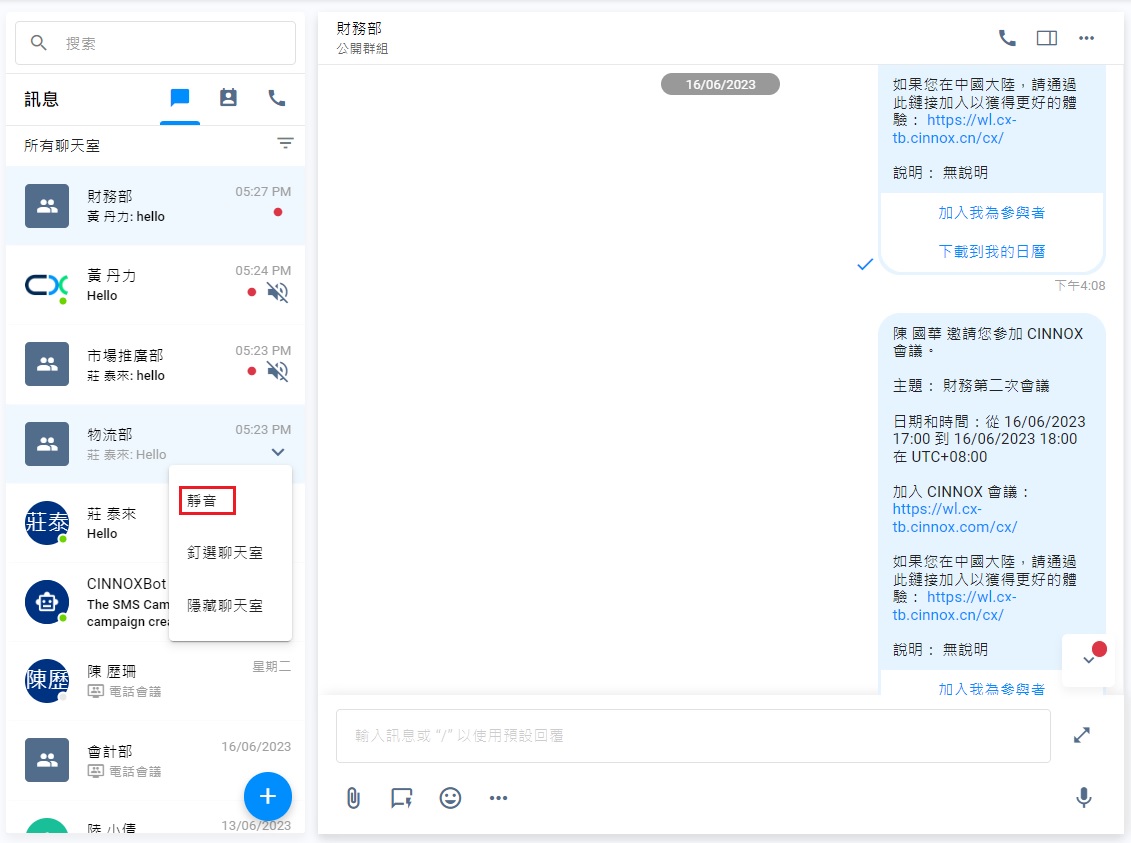
Task: Click scroll-to-bottom chevron in conversation
Action: pos(1089,660)
